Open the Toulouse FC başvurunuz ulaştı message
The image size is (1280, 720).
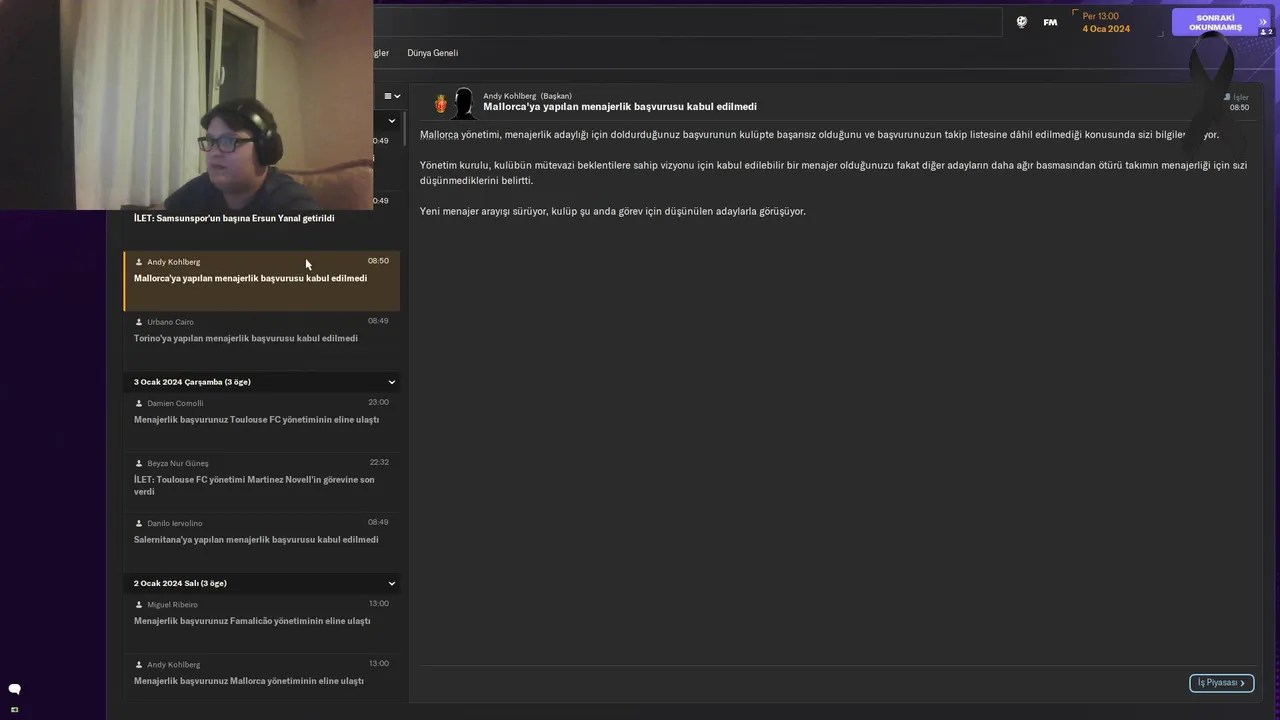262,421
